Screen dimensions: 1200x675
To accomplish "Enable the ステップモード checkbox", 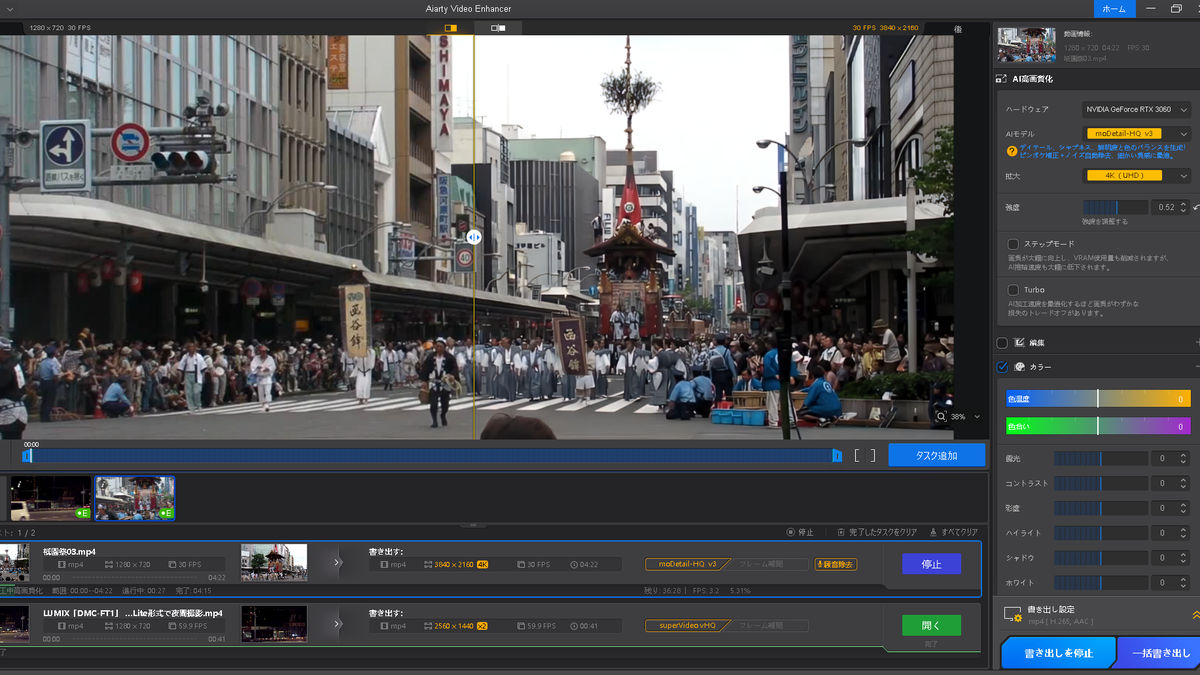I will click(x=1013, y=244).
